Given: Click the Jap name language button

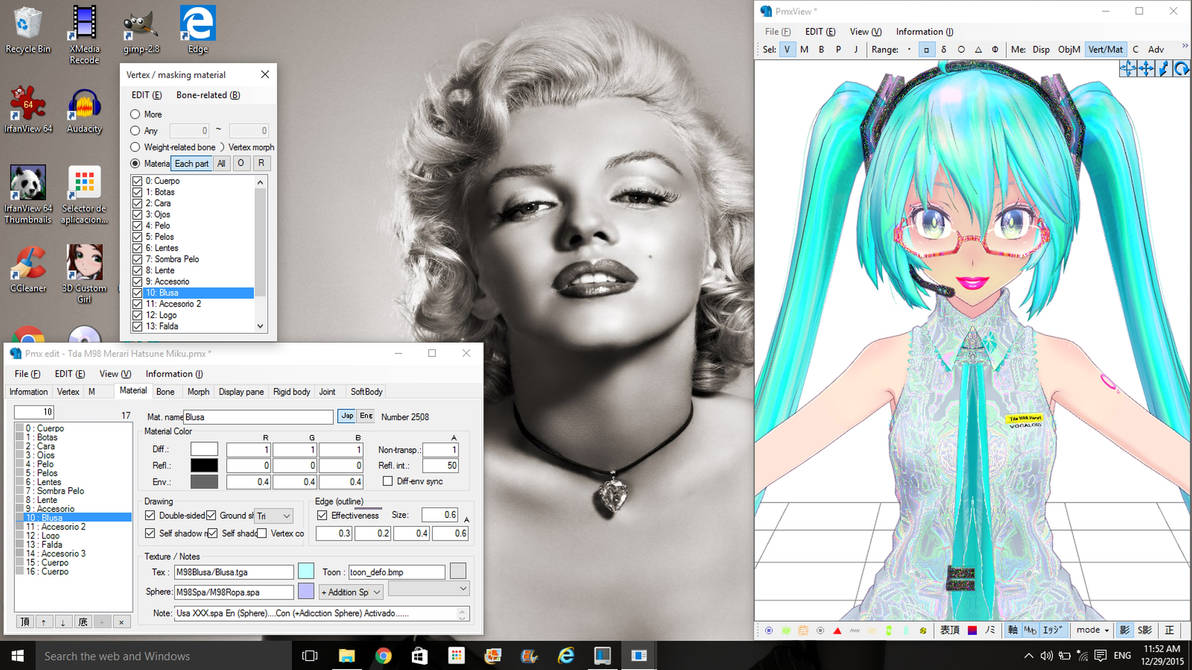Looking at the screenshot, I should pyautogui.click(x=346, y=416).
